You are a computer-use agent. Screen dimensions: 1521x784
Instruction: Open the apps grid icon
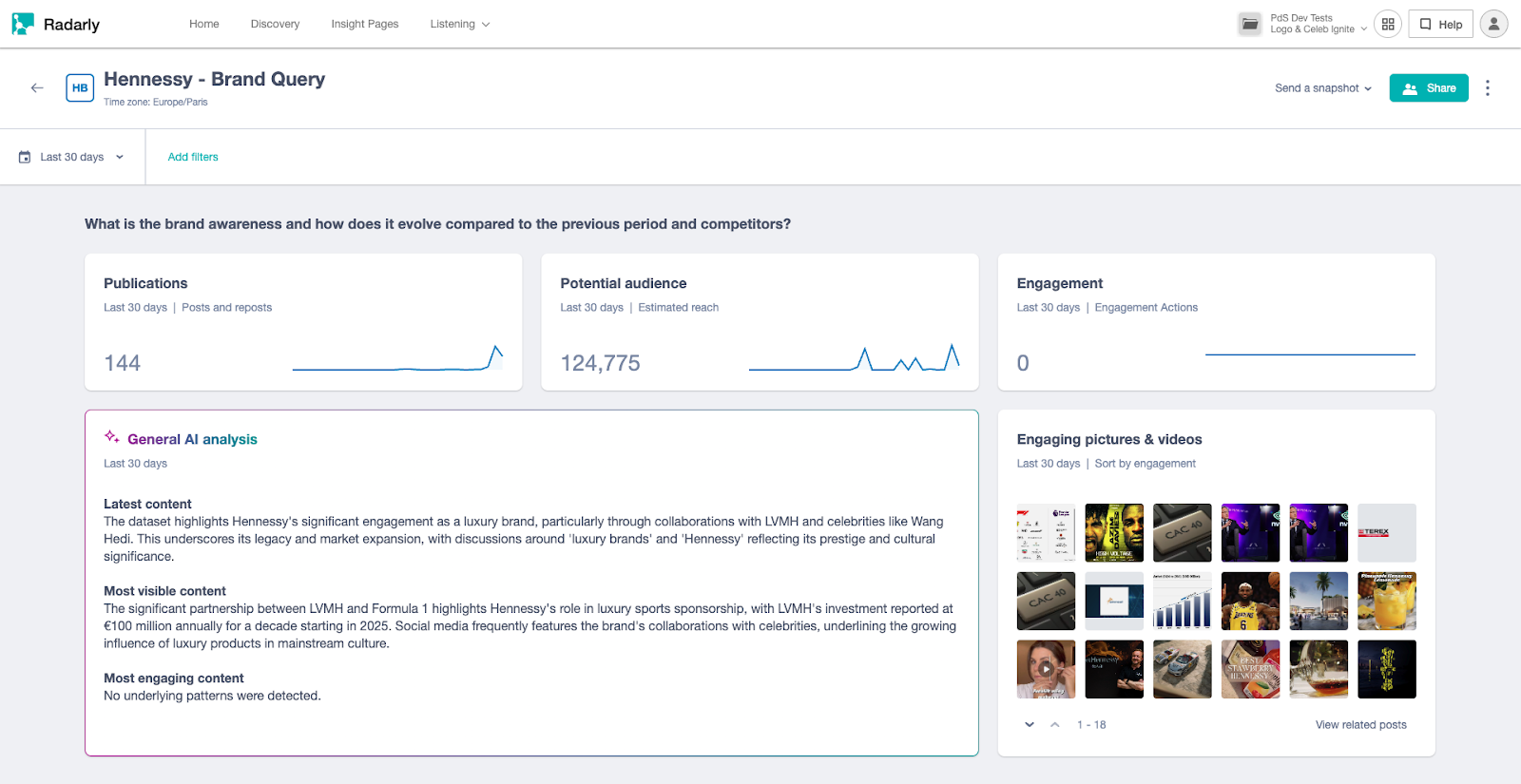pos(1388,24)
